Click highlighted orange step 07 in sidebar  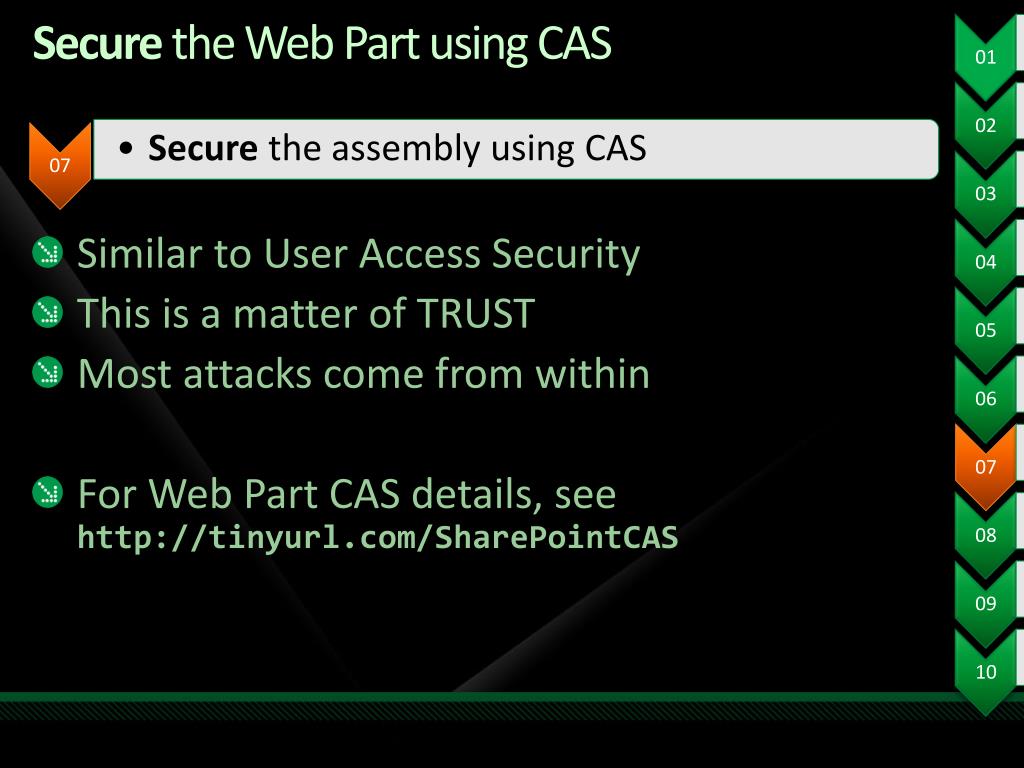(986, 467)
